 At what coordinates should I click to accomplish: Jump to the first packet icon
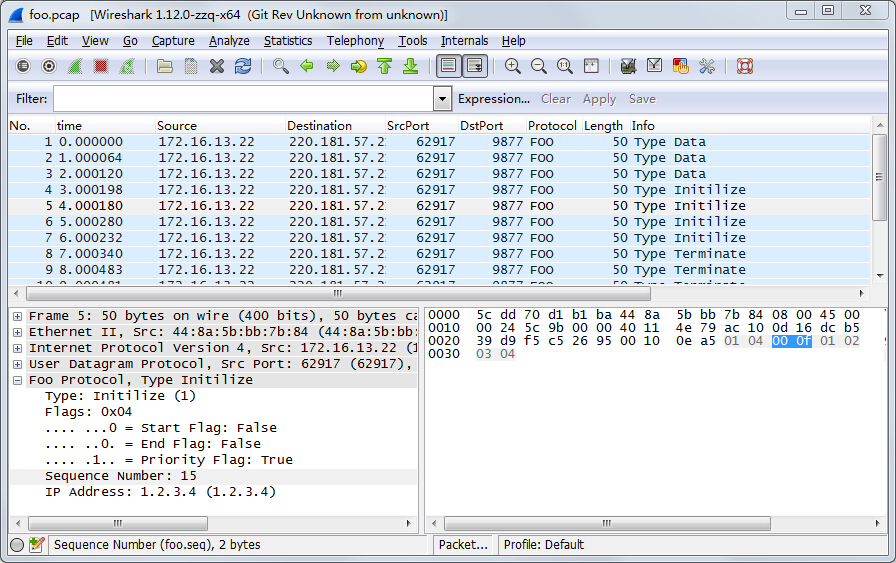[x=385, y=66]
